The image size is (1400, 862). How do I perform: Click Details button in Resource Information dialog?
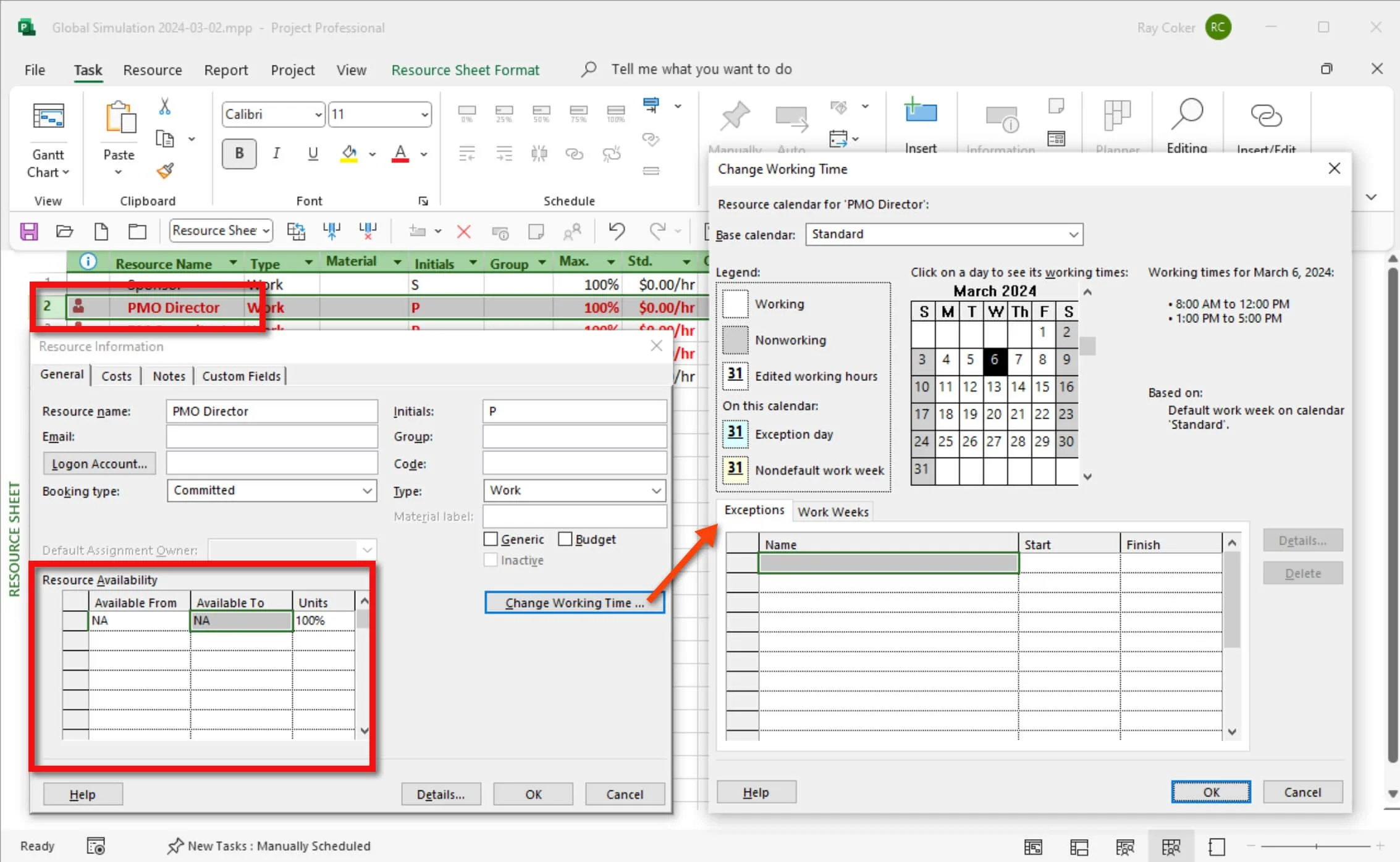[x=441, y=794]
